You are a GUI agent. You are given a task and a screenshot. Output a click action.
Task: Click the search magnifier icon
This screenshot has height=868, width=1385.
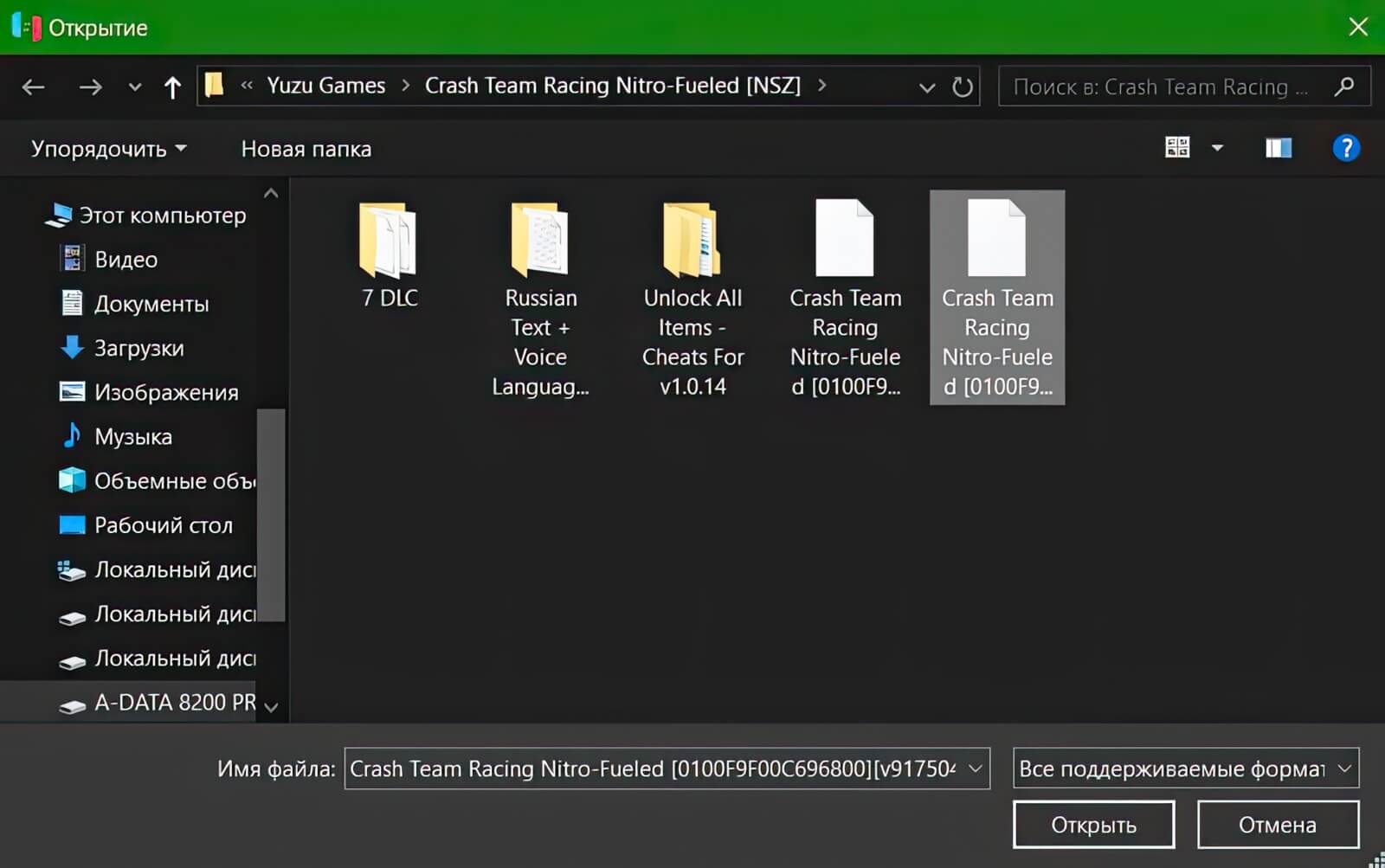coord(1344,87)
